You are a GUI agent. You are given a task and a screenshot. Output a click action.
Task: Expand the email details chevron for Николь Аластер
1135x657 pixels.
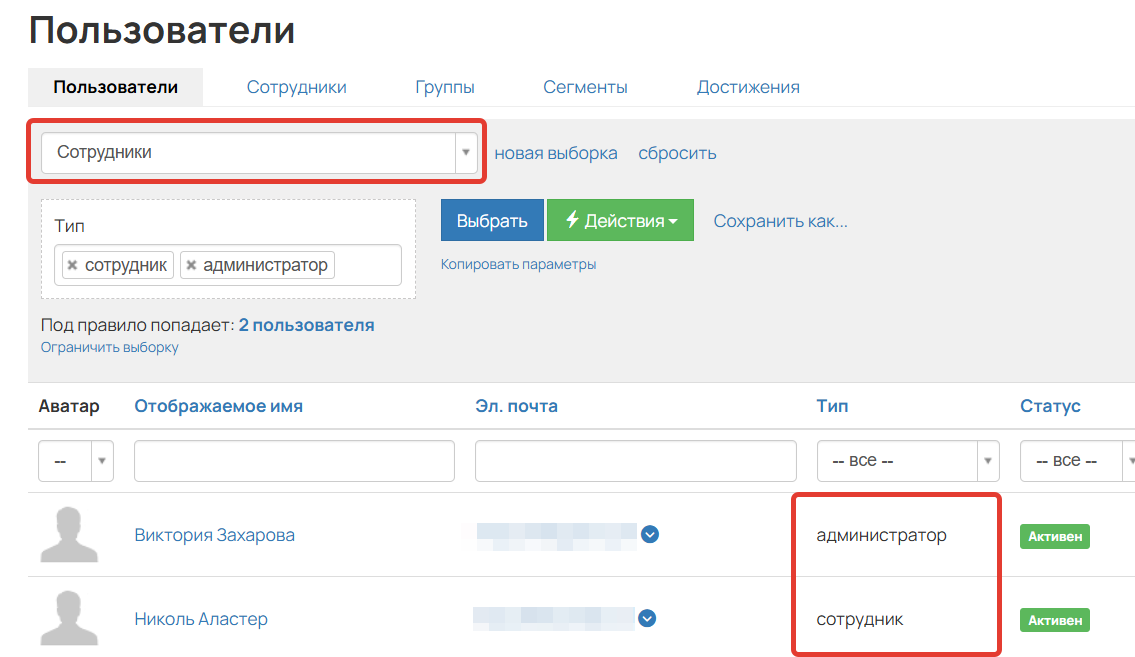(647, 619)
